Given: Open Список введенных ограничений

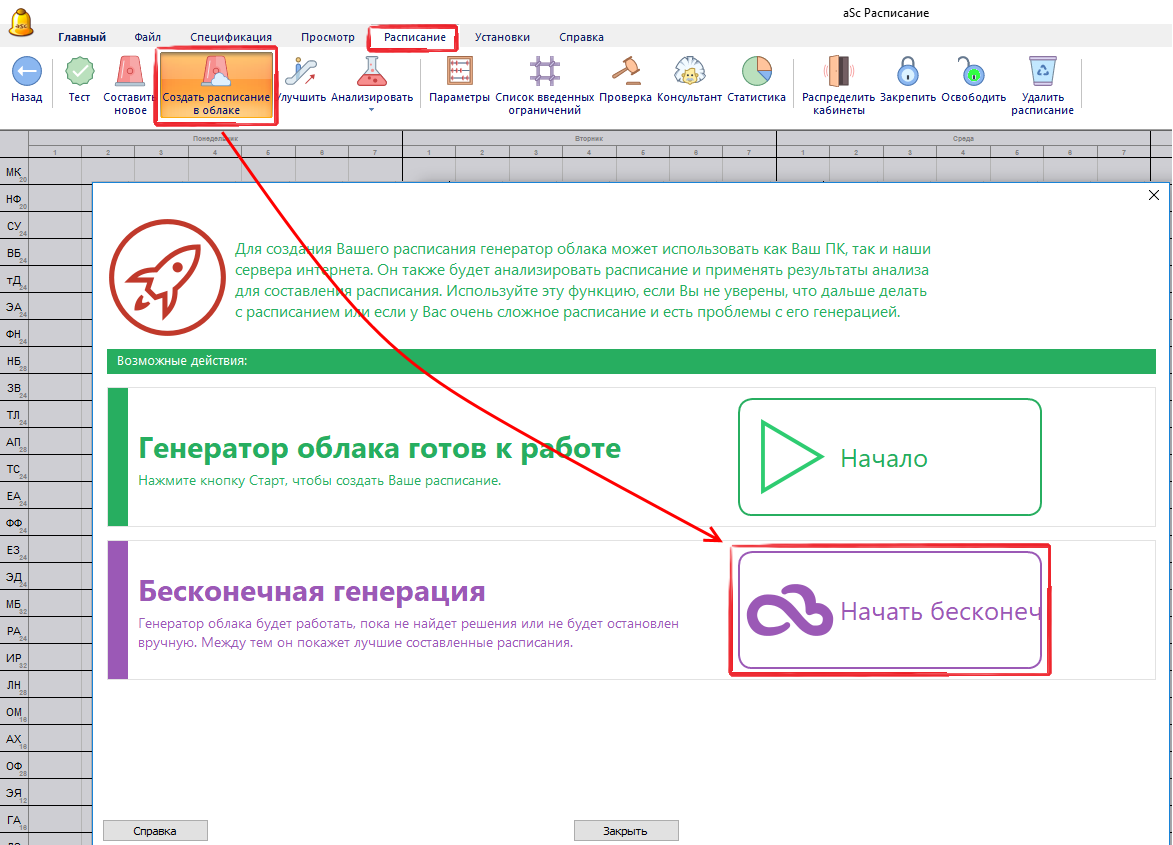Looking at the screenshot, I should click(545, 73).
